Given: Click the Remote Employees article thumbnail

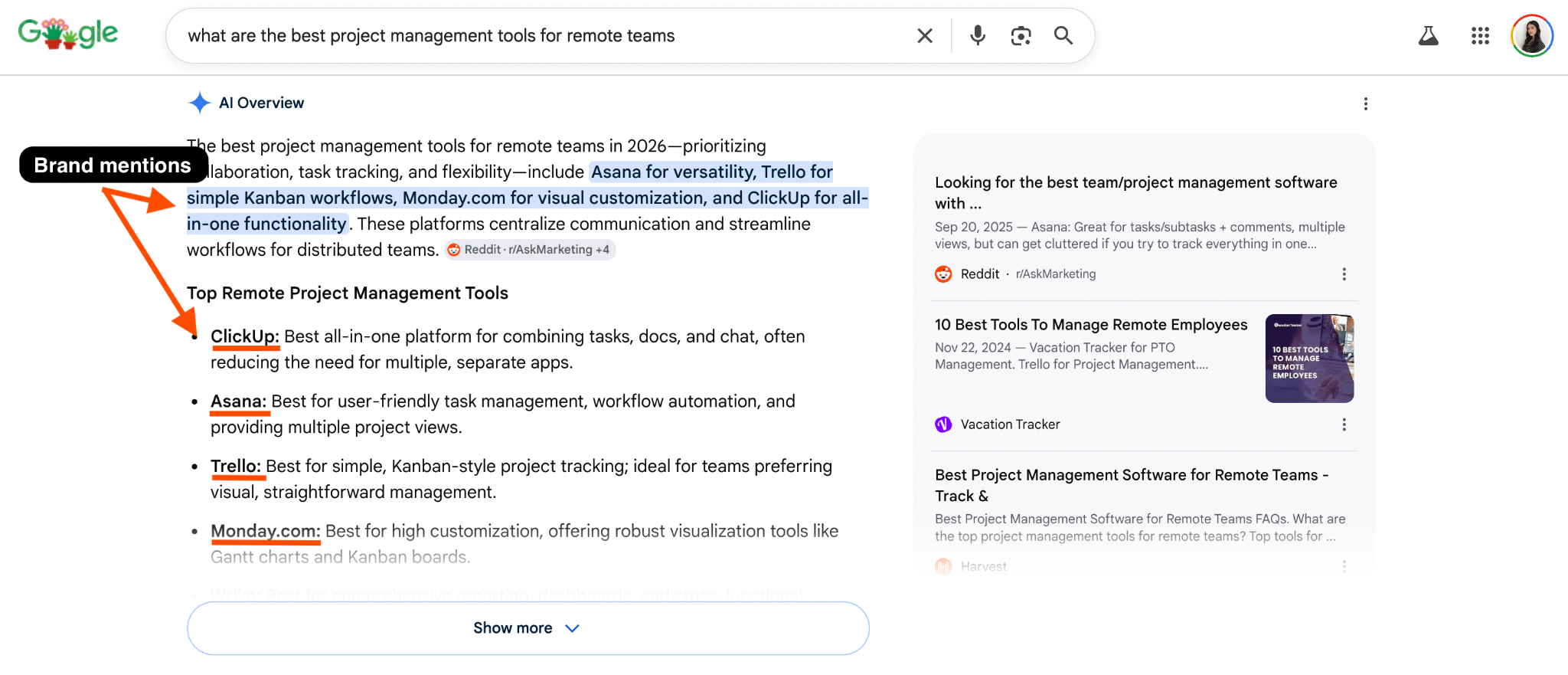Looking at the screenshot, I should (x=1309, y=359).
